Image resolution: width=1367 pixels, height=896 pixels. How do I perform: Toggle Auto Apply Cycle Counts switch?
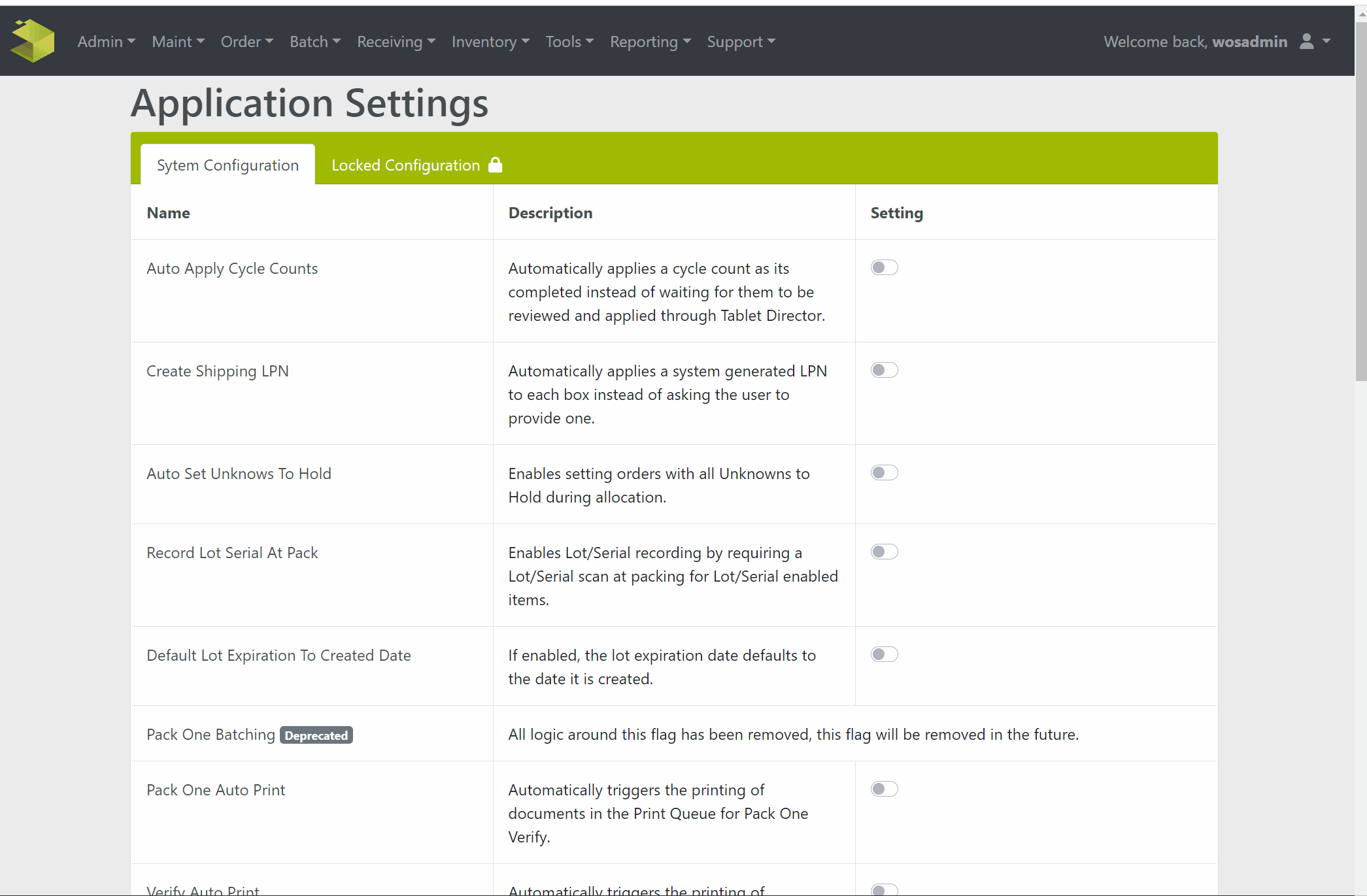coord(884,267)
